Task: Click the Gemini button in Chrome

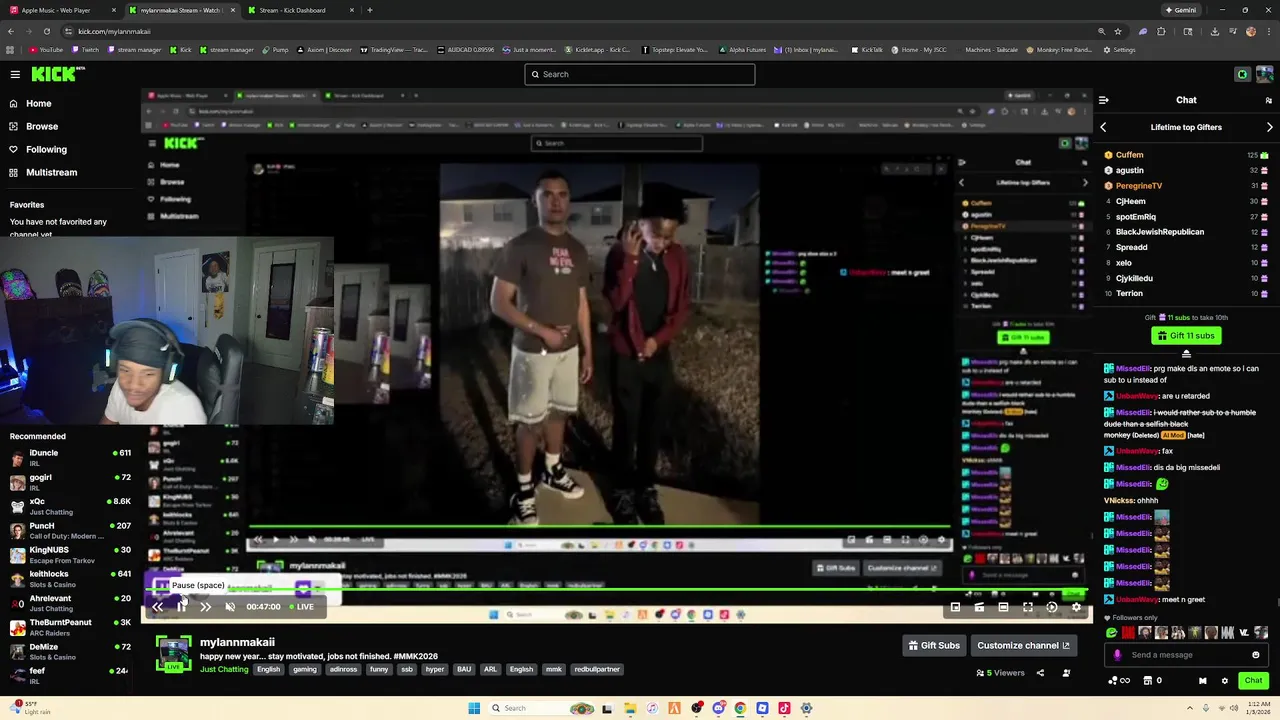Action: [1182, 10]
